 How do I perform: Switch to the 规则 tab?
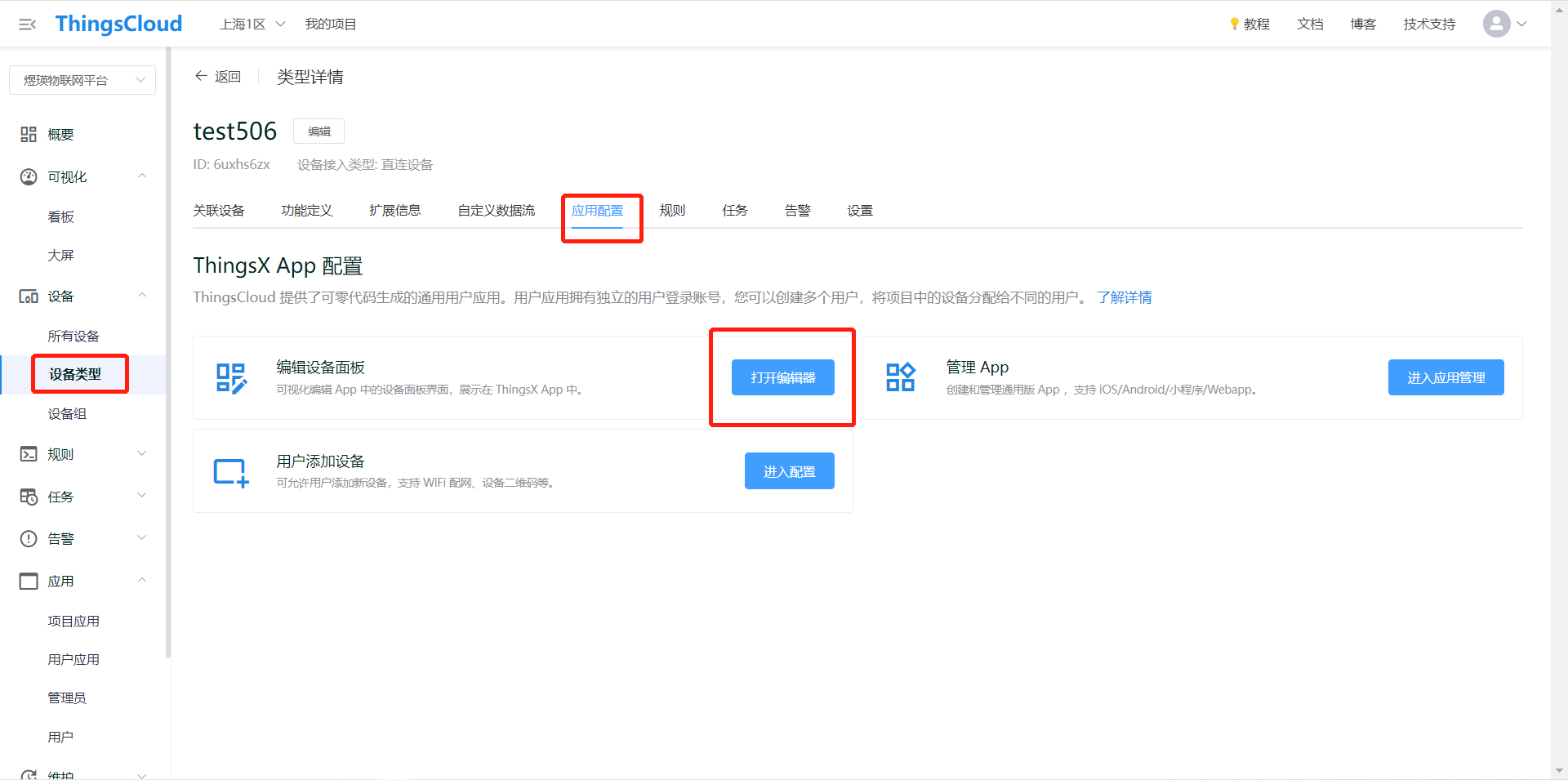point(672,211)
